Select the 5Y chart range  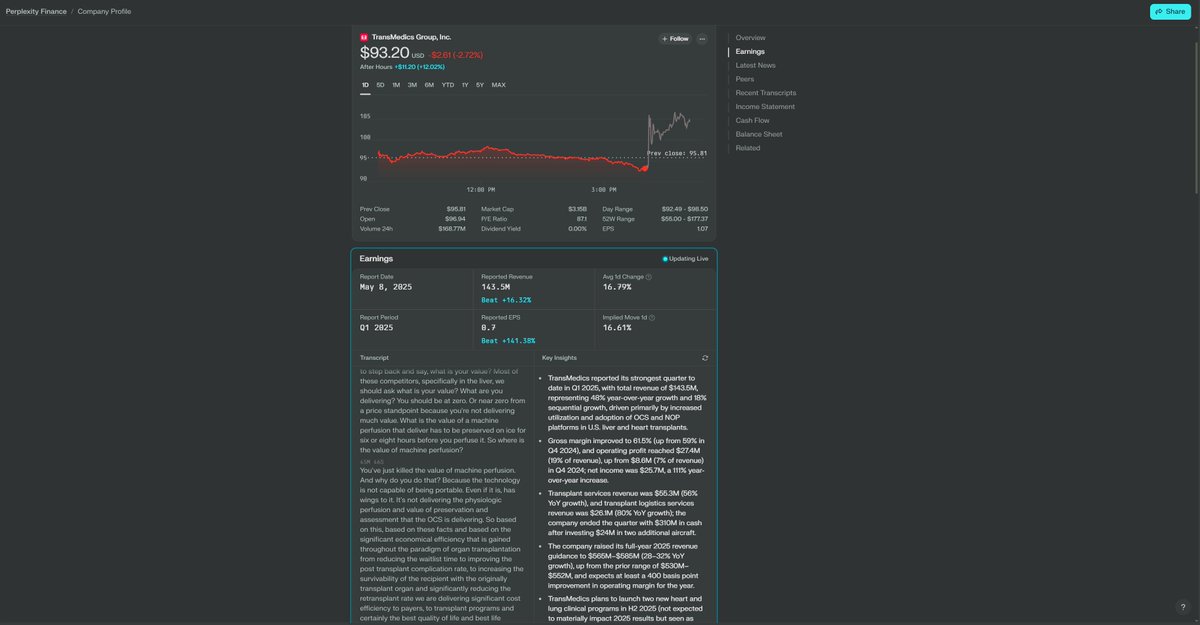point(480,85)
